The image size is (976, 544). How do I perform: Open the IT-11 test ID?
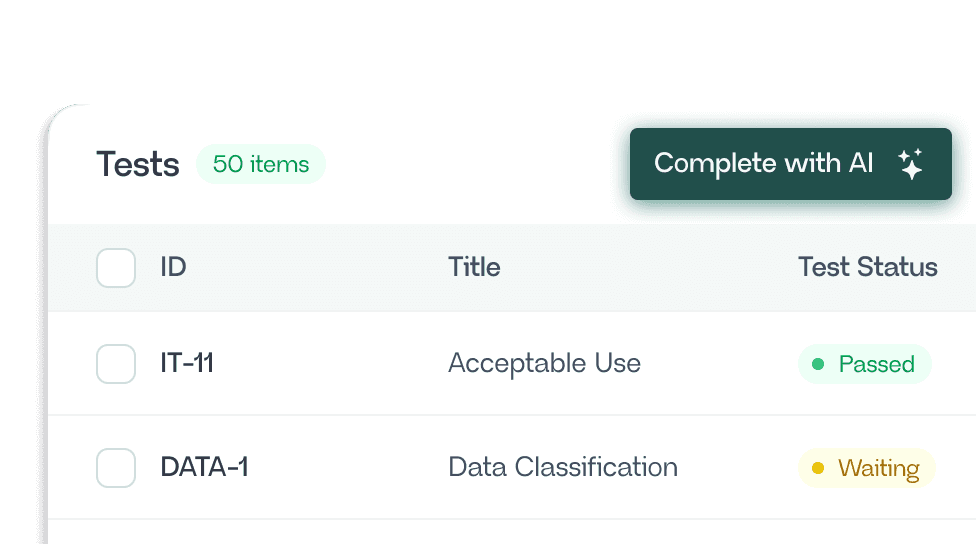click(x=187, y=363)
